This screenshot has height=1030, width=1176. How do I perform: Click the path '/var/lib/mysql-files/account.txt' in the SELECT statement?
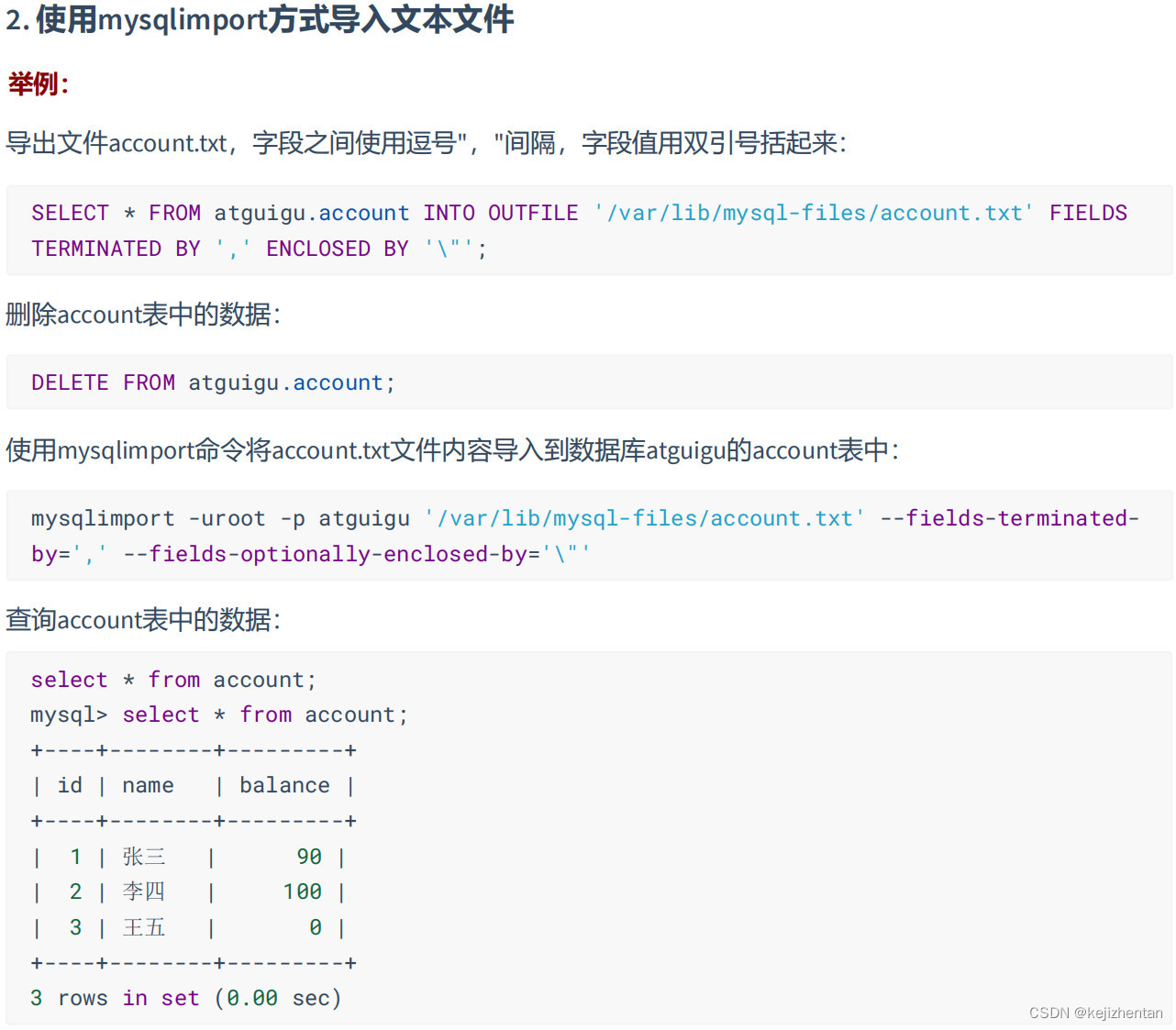[x=814, y=213]
